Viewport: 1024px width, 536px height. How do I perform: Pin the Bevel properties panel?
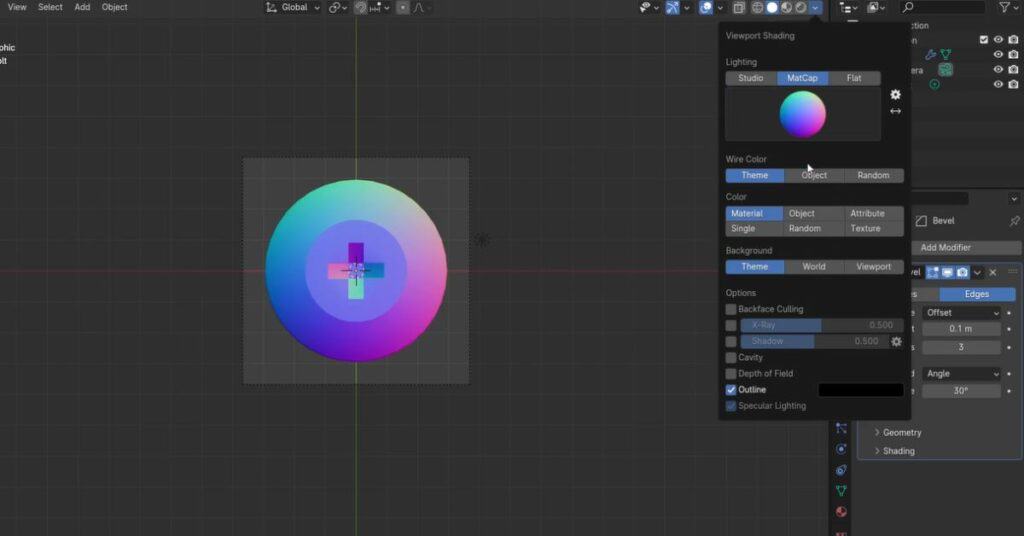click(x=1014, y=221)
